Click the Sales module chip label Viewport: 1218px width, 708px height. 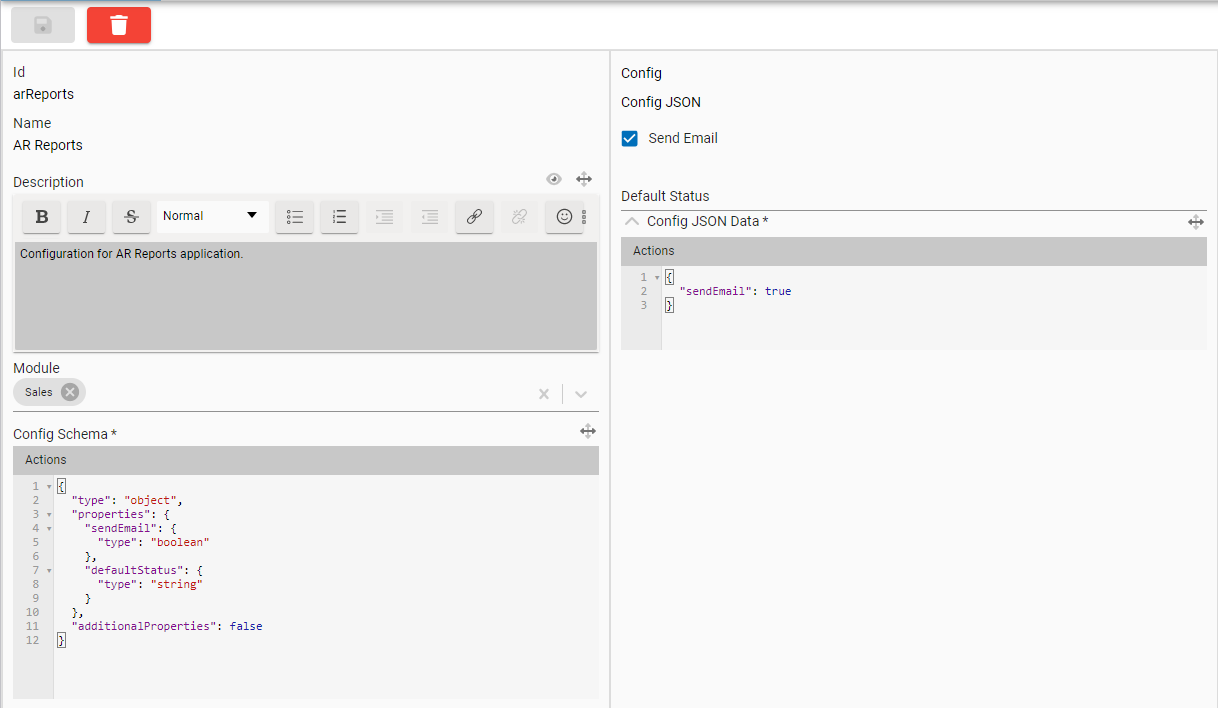(x=39, y=392)
